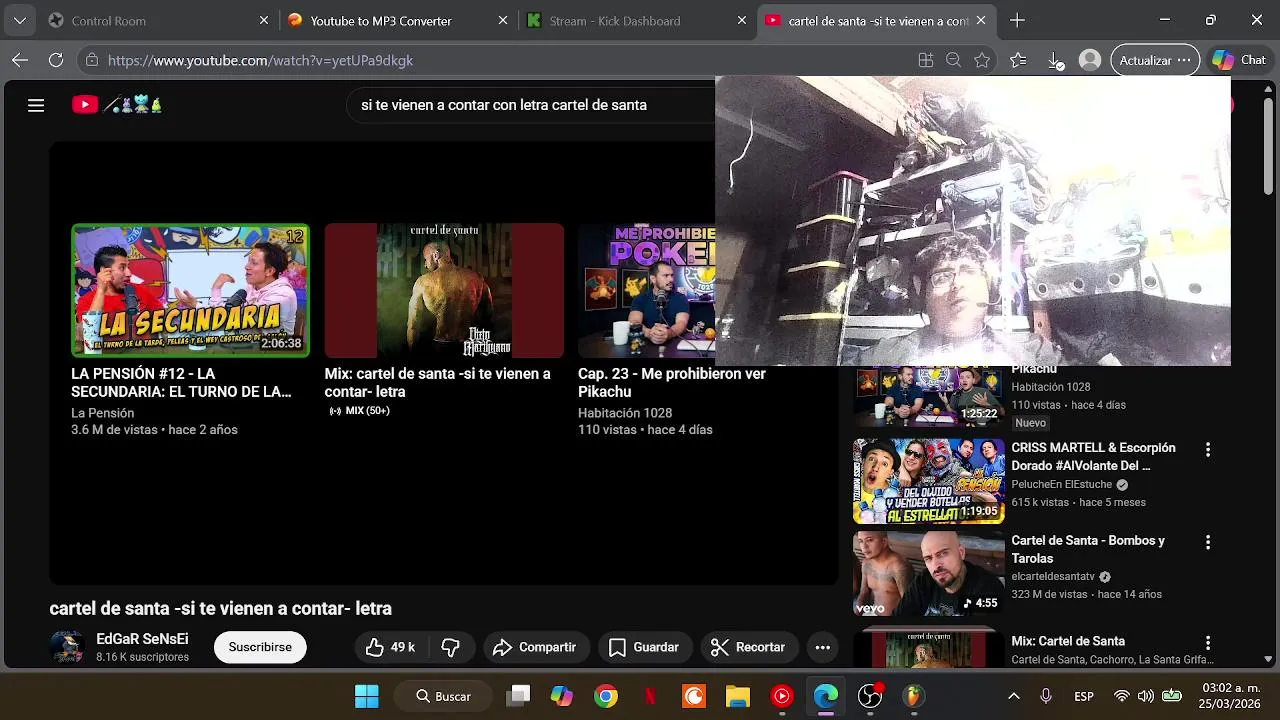Switch to Youtube to MP3 Converter tab
The height and width of the screenshot is (720, 1280).
[398, 20]
